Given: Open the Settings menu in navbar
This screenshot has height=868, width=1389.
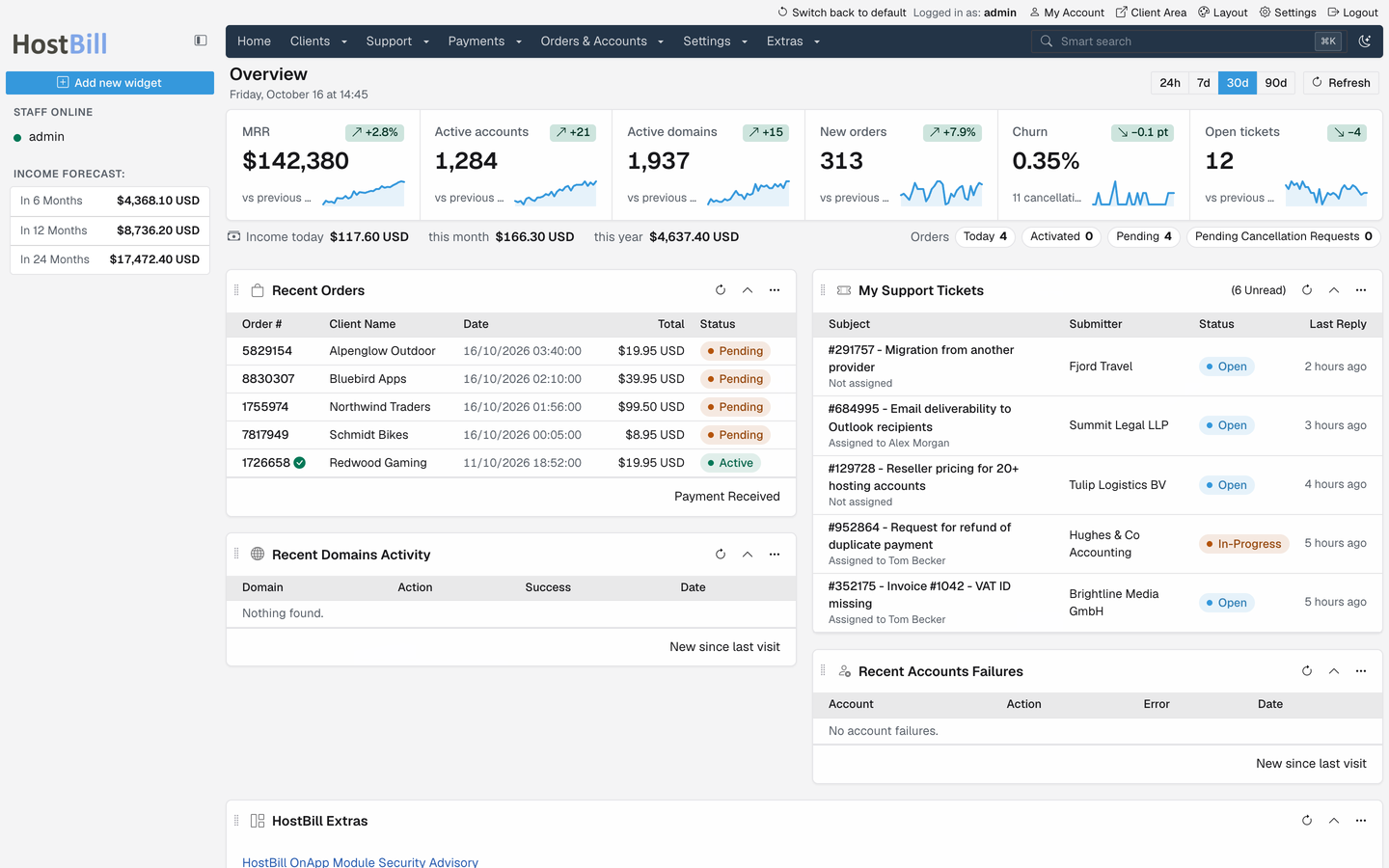Looking at the screenshot, I should tap(715, 41).
